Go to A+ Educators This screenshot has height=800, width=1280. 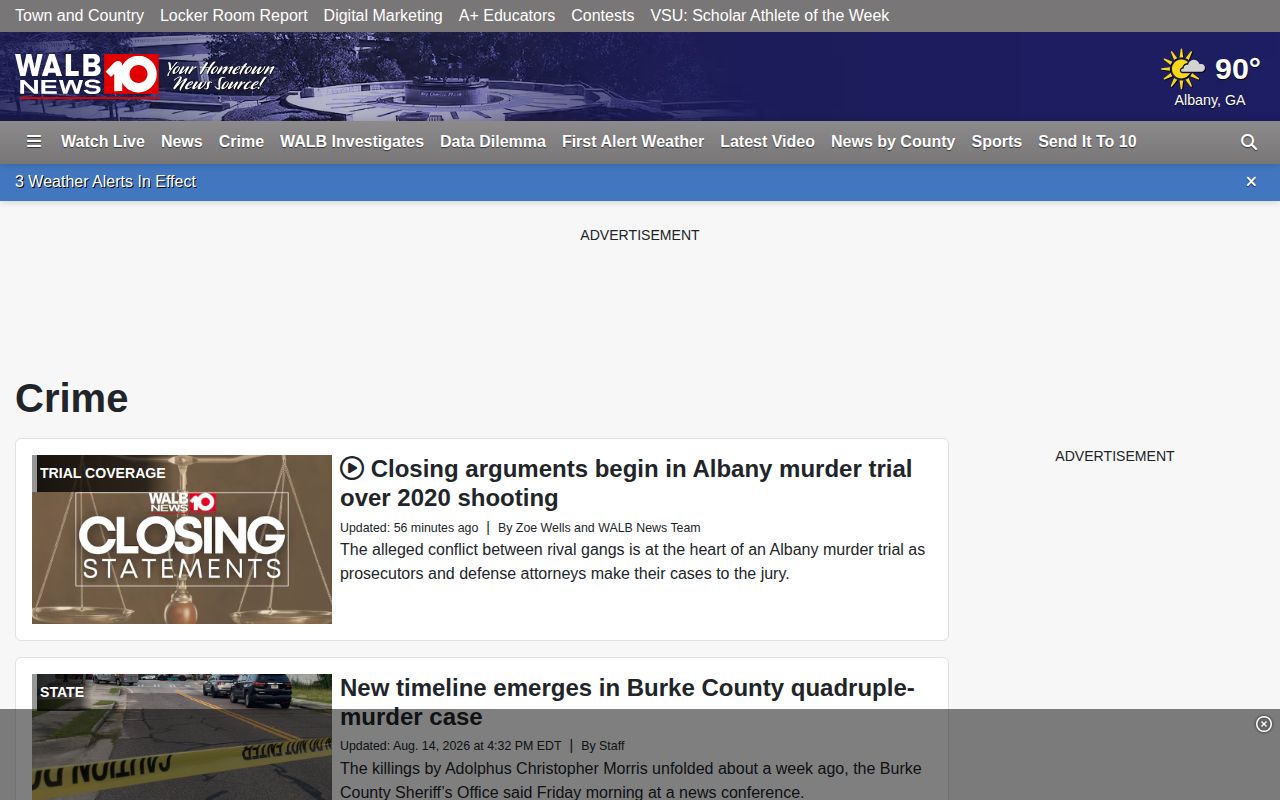point(507,16)
